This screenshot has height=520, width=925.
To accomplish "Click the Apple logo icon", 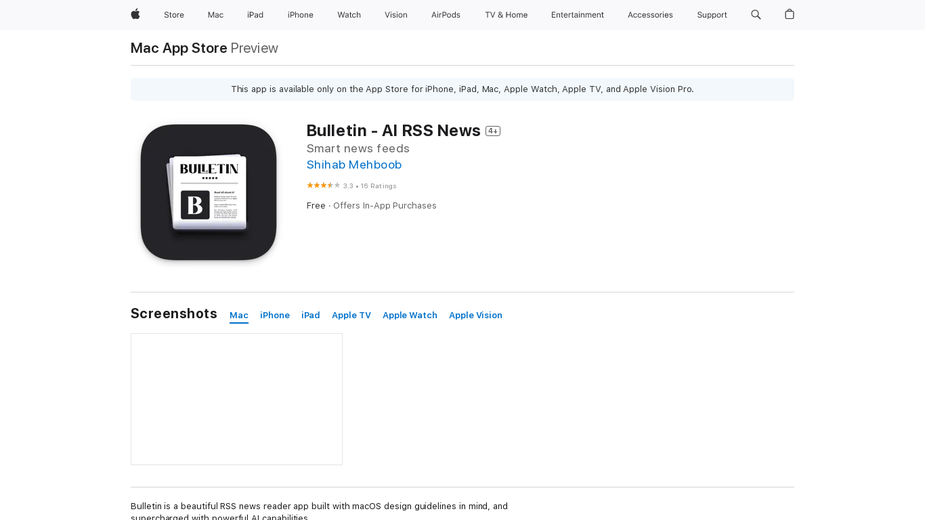I will [x=135, y=14].
